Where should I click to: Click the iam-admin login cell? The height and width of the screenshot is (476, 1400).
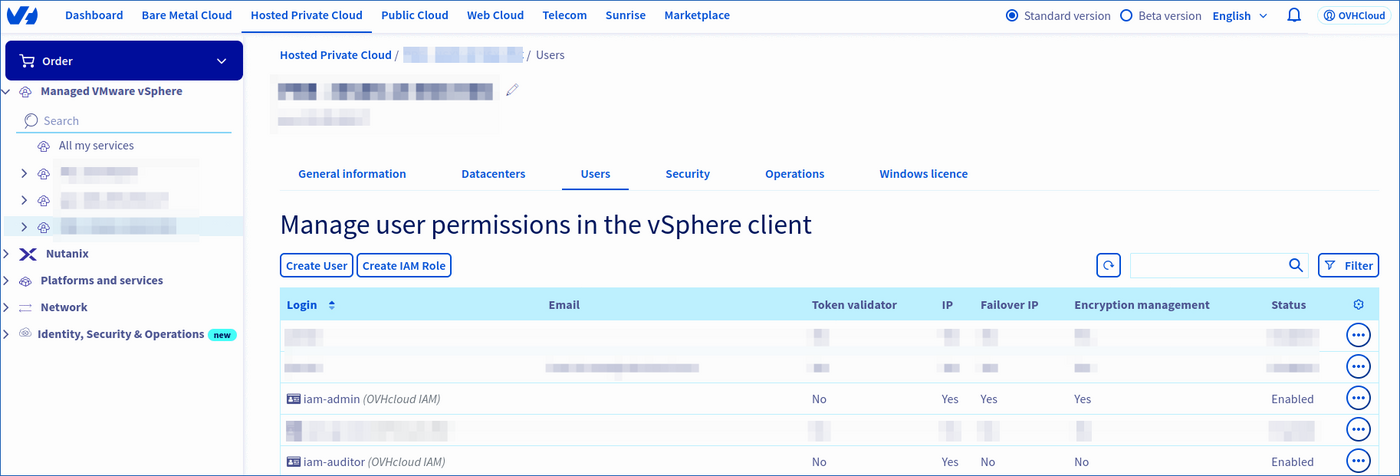coord(364,399)
